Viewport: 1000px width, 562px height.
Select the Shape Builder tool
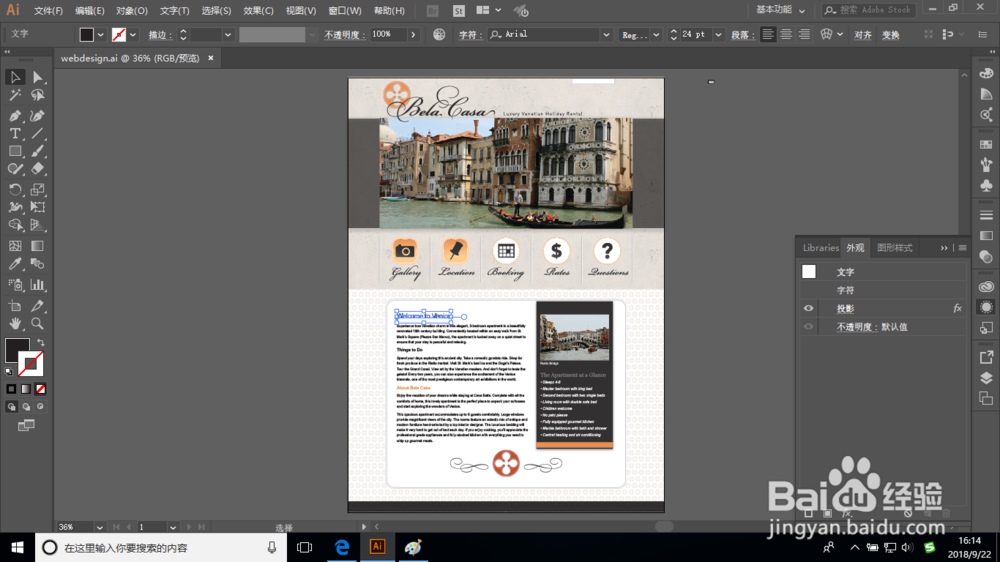click(x=15, y=225)
